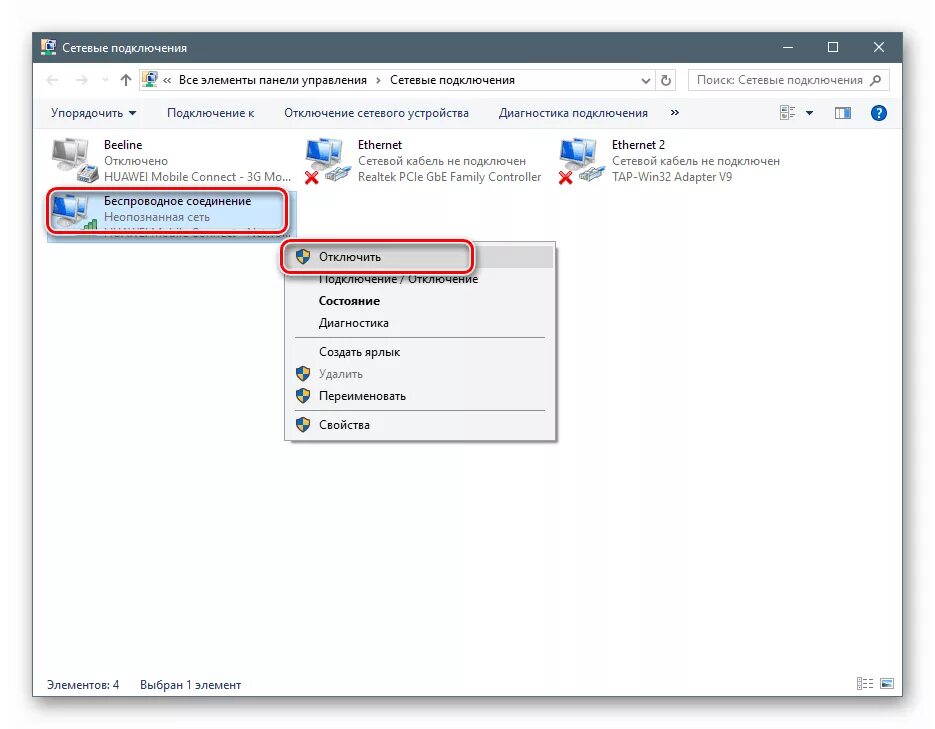Switch to details view in status bar

click(865, 684)
